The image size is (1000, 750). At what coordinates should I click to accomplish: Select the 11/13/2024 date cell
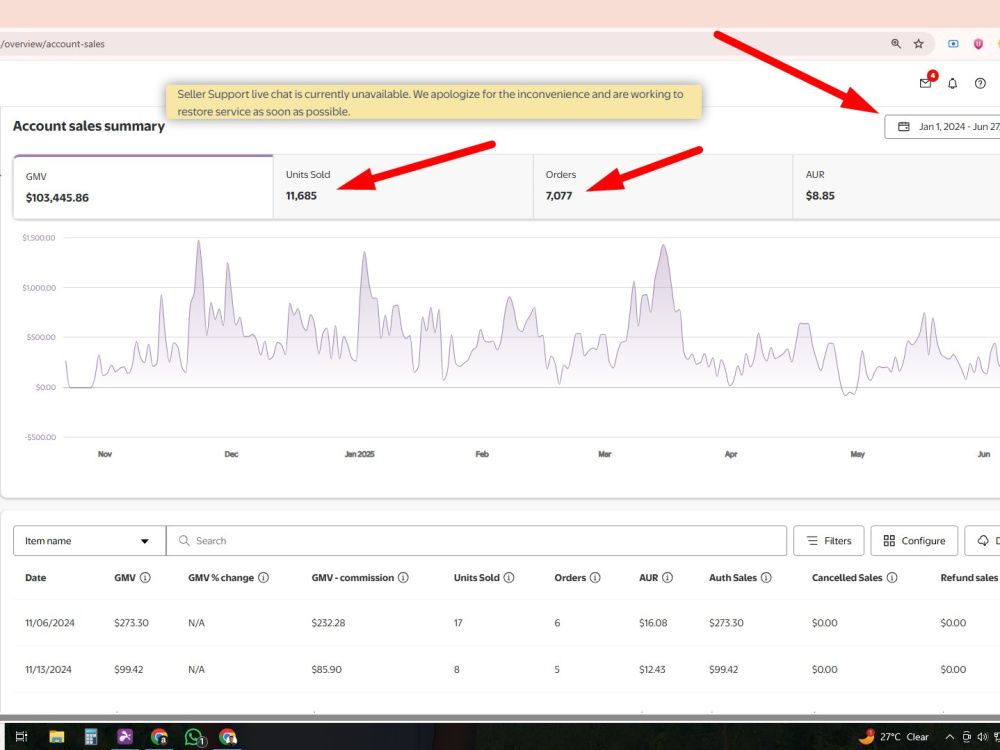click(x=48, y=669)
